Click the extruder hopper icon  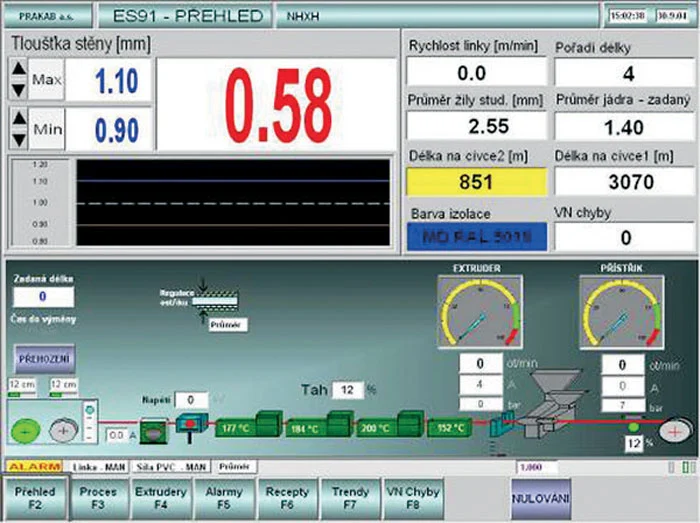coord(555,384)
